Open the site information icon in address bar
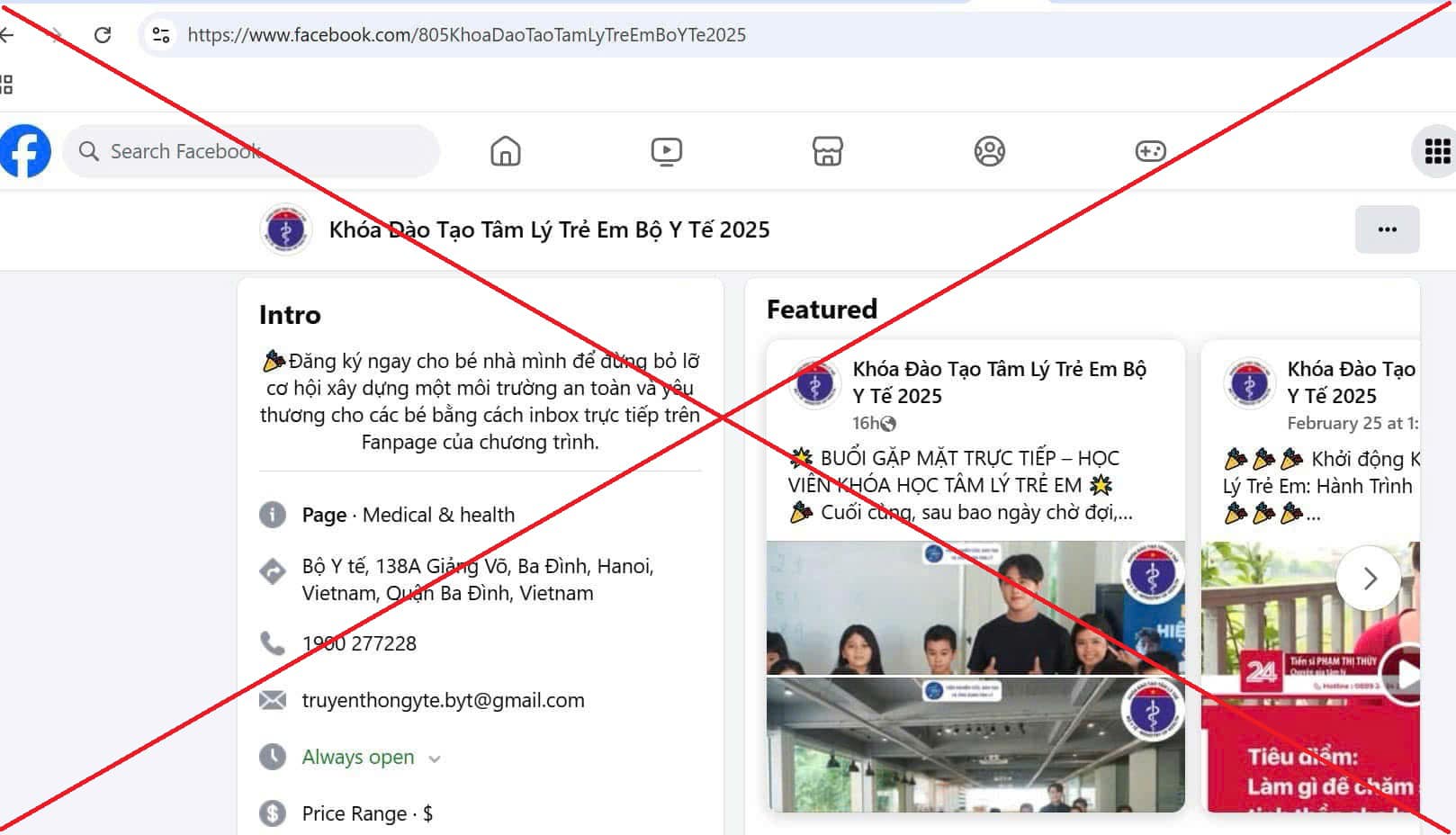The image size is (1456, 835). (x=160, y=35)
